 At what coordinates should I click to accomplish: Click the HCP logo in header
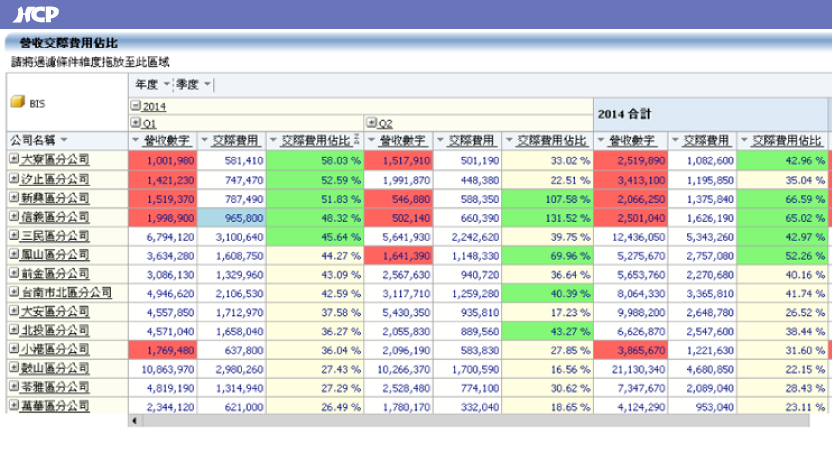[37, 14]
